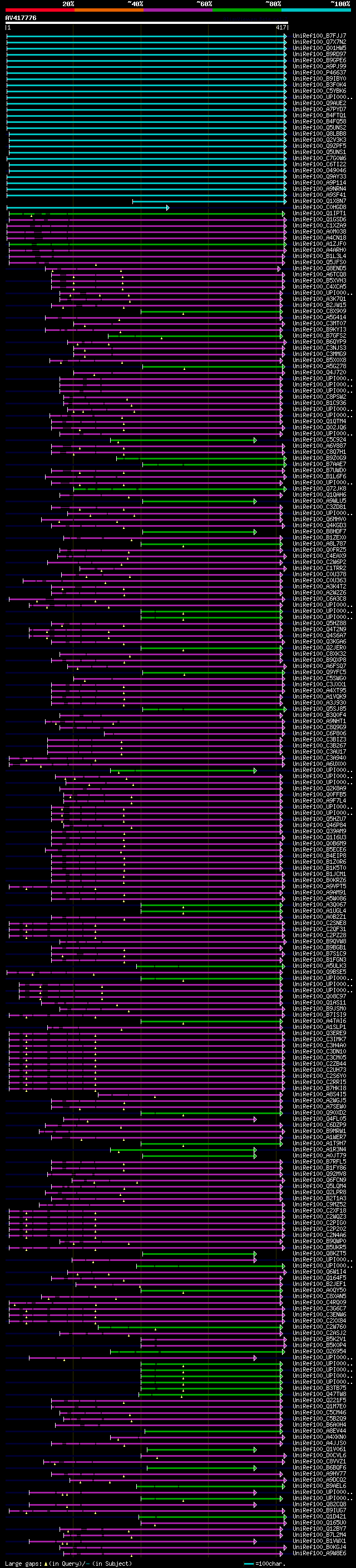Screen dimensions: 356x1568
Task: Click the Large gaps legend text
Action: 68,1563
